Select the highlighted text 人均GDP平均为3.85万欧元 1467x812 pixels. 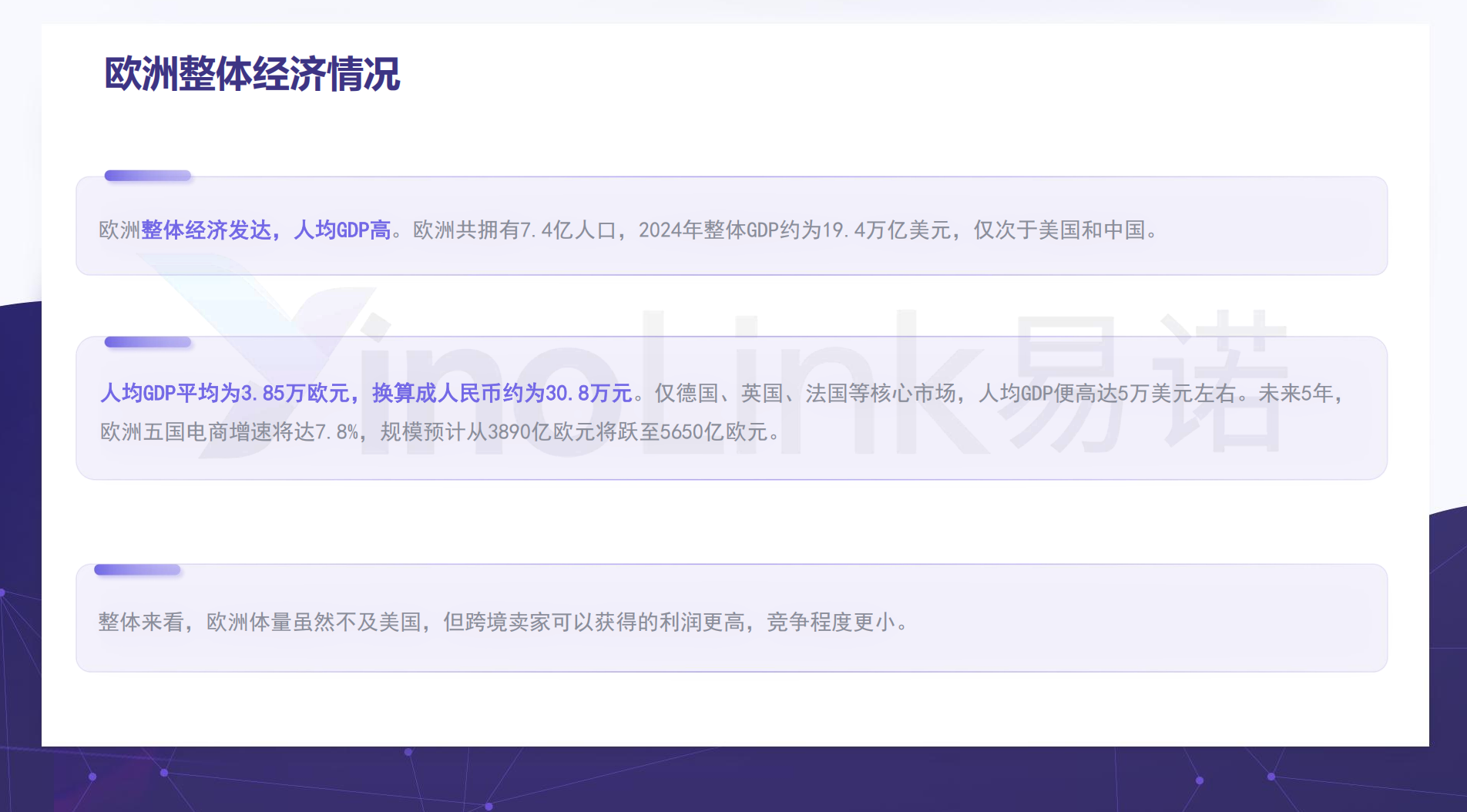pos(225,394)
